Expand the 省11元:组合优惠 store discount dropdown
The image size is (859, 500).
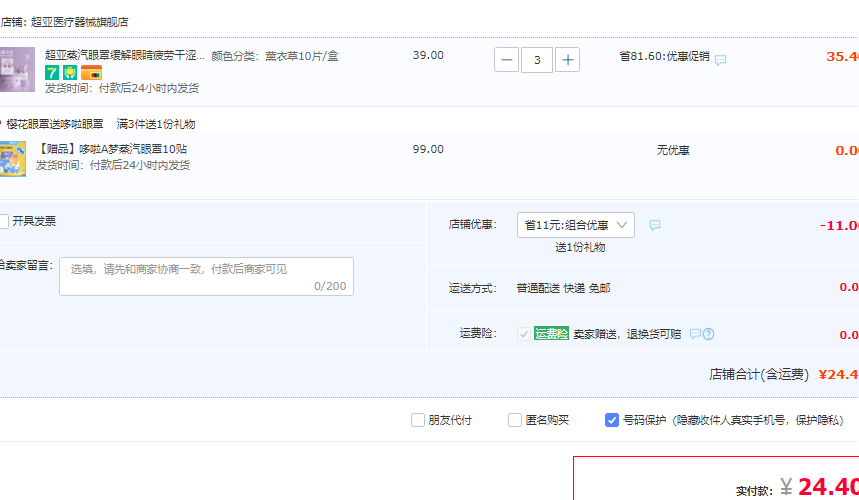click(x=576, y=225)
